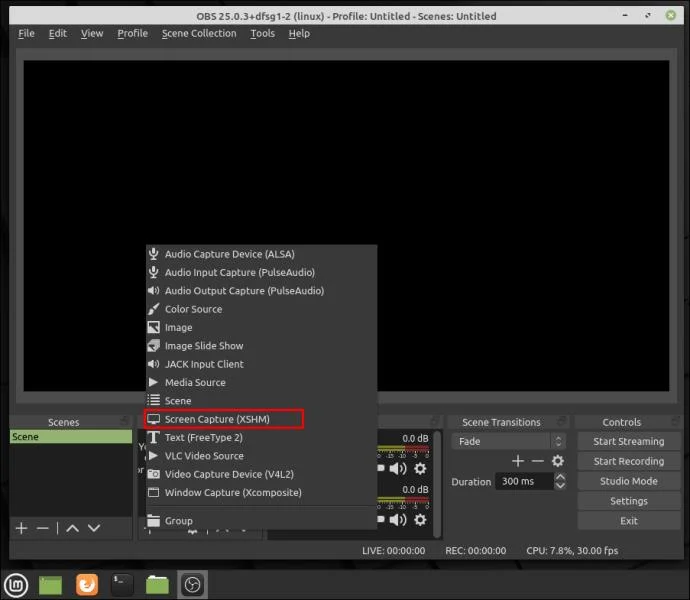Open the Scene Collection menu

[199, 33]
